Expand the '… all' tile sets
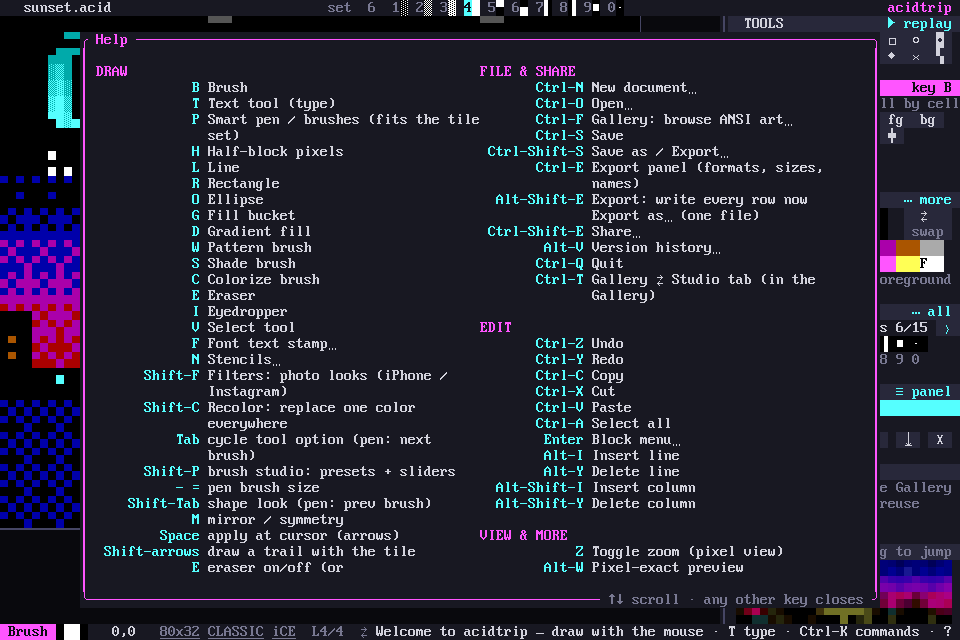 click(931, 312)
